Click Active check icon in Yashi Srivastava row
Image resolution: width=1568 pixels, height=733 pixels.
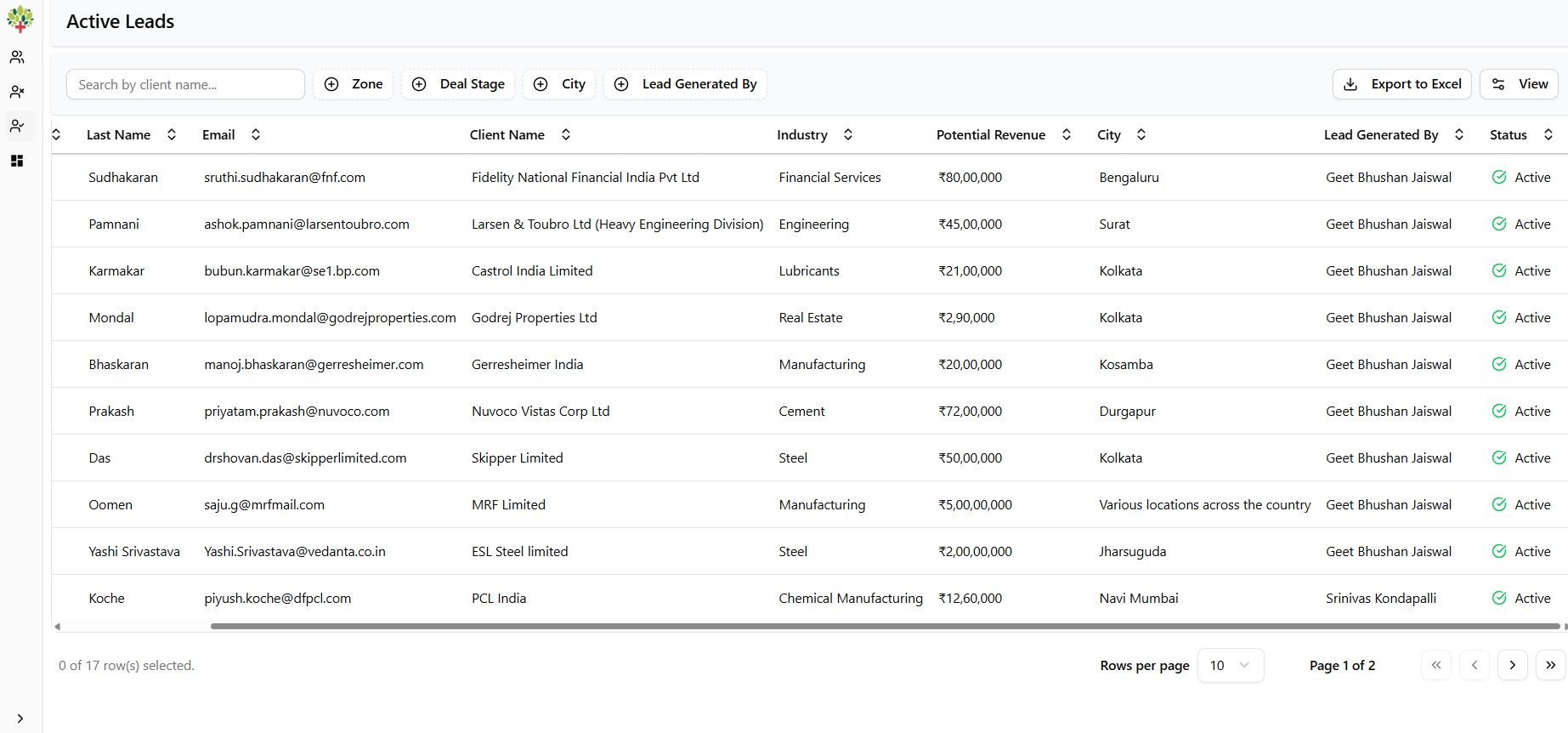pyautogui.click(x=1499, y=551)
